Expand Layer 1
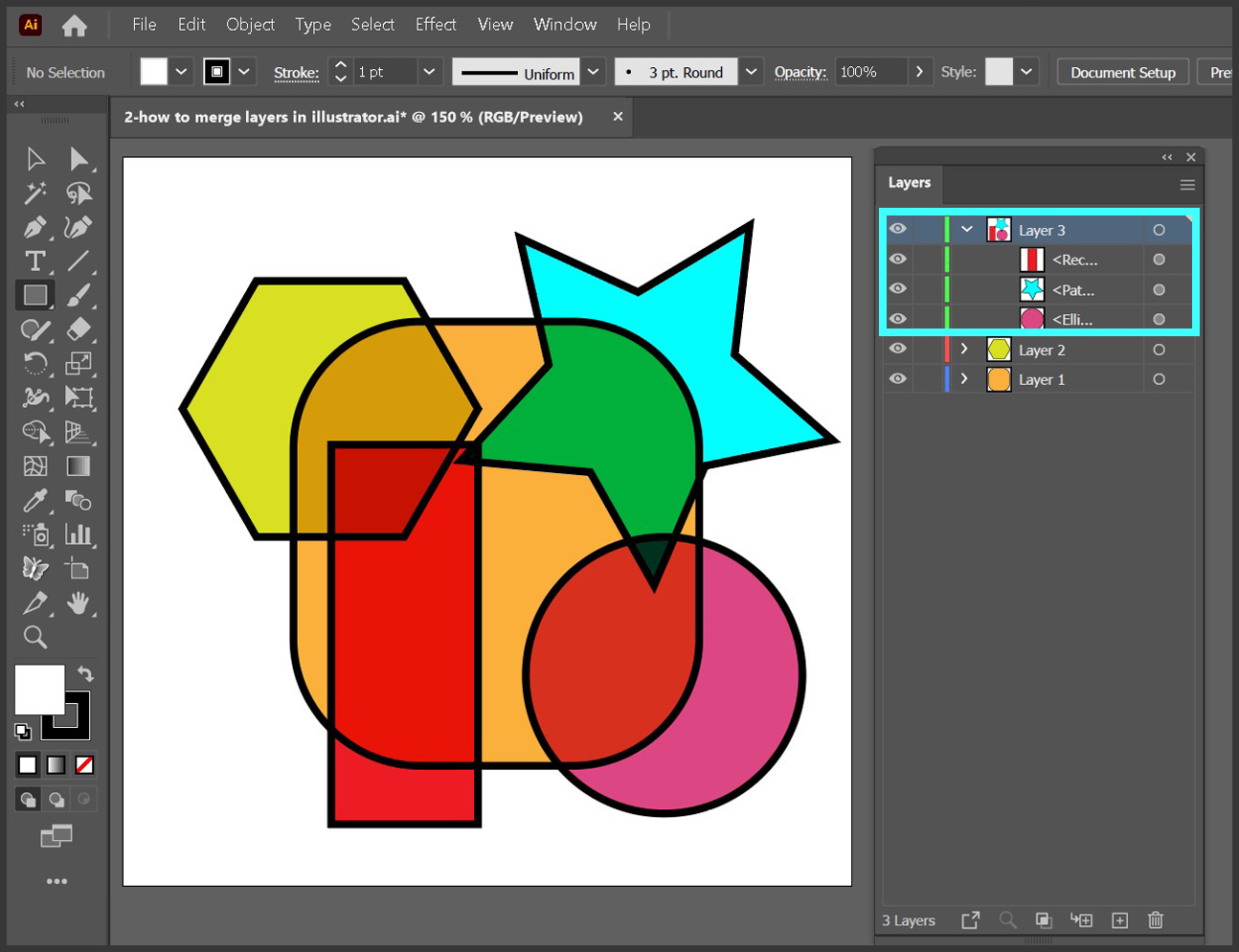Viewport: 1239px width, 952px height. [964, 378]
